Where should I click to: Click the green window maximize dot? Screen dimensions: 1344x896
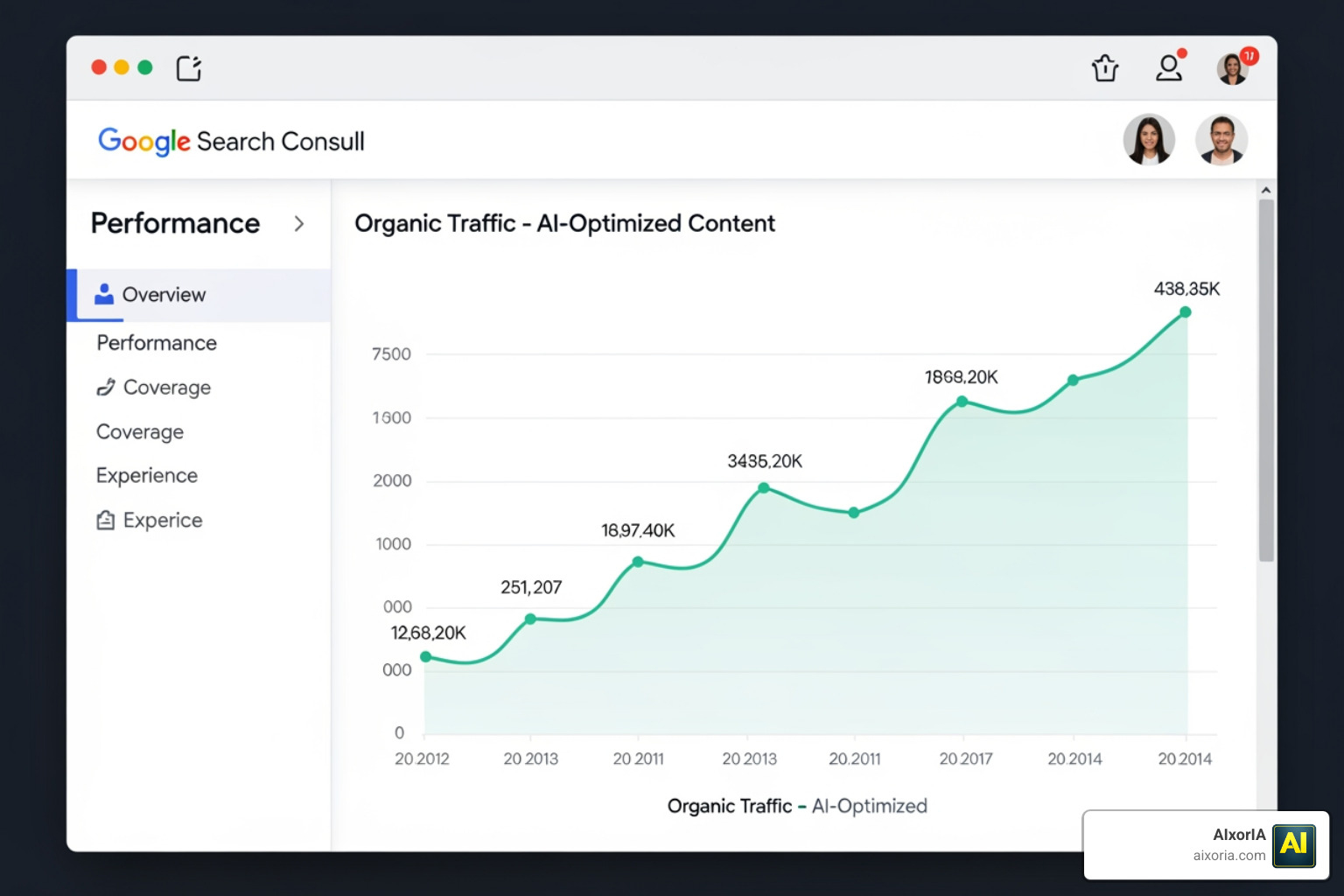[x=145, y=67]
